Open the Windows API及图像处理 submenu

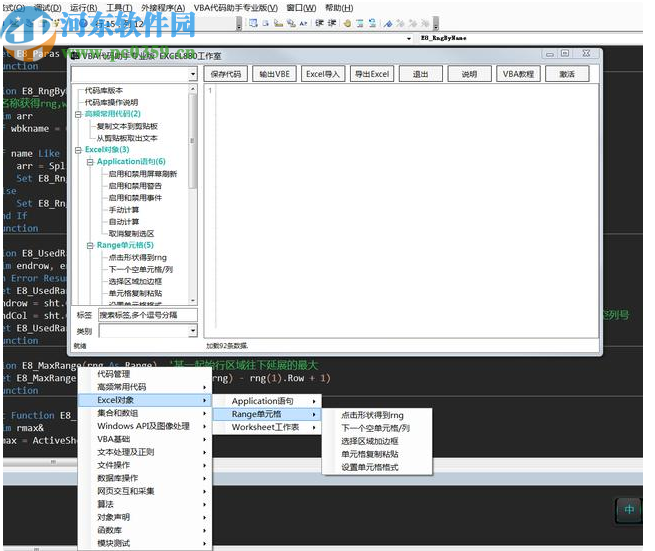click(x=145, y=426)
